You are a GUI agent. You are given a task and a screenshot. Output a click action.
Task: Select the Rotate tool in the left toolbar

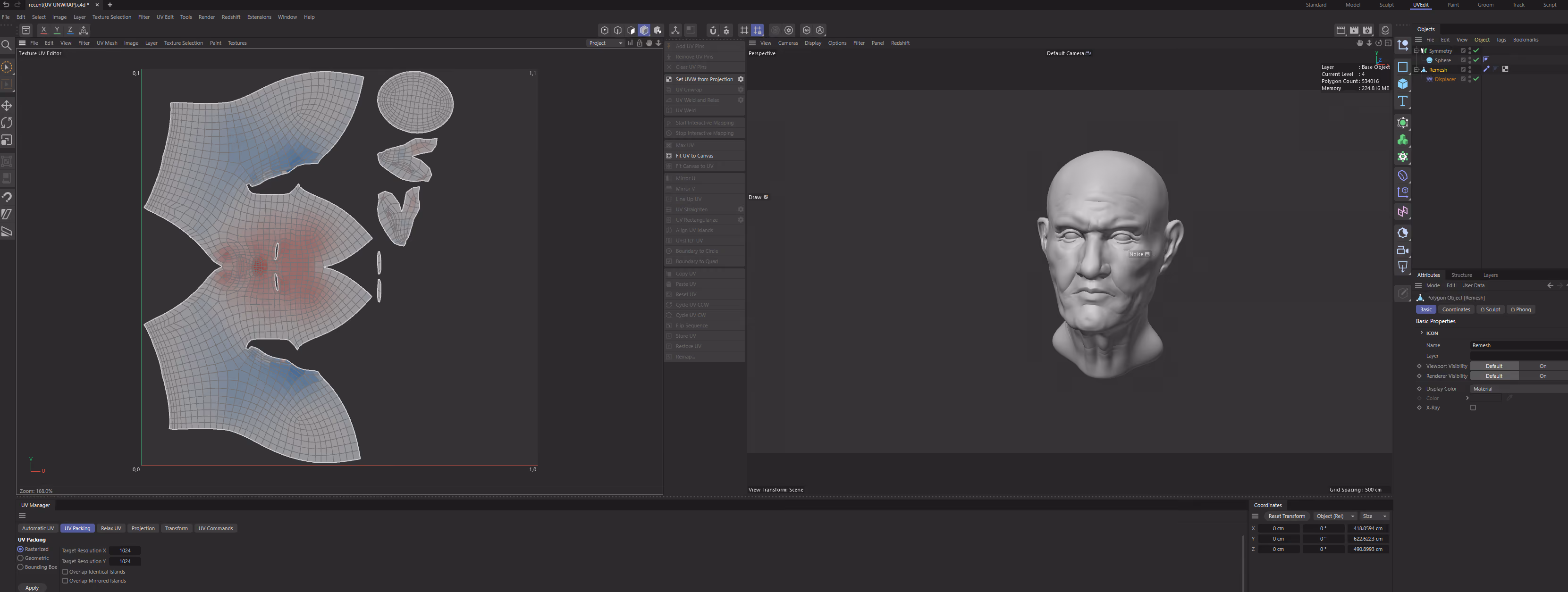click(x=7, y=123)
